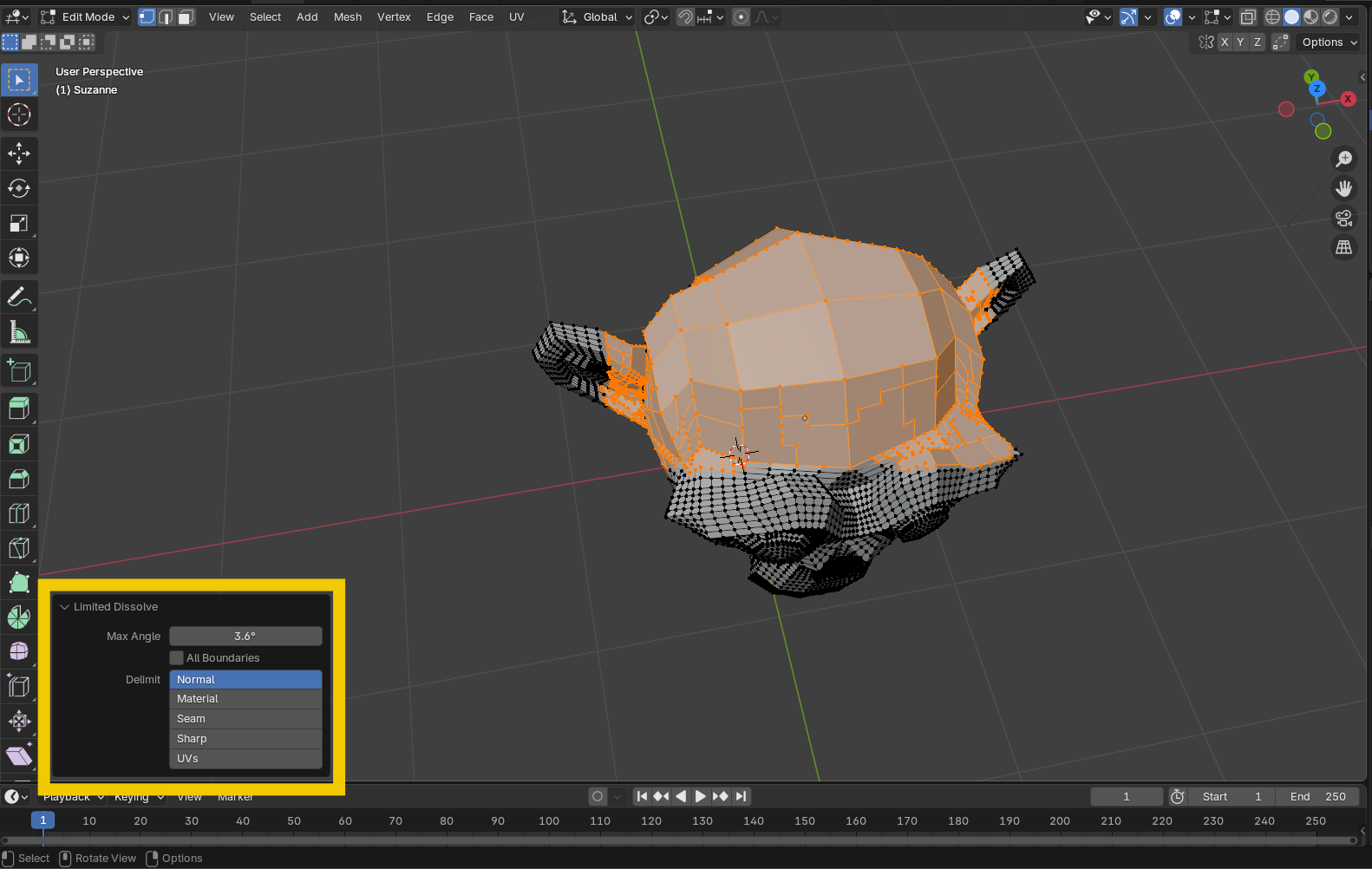Select the Bevel tool
The width and height of the screenshot is (1372, 869).
pos(19,479)
